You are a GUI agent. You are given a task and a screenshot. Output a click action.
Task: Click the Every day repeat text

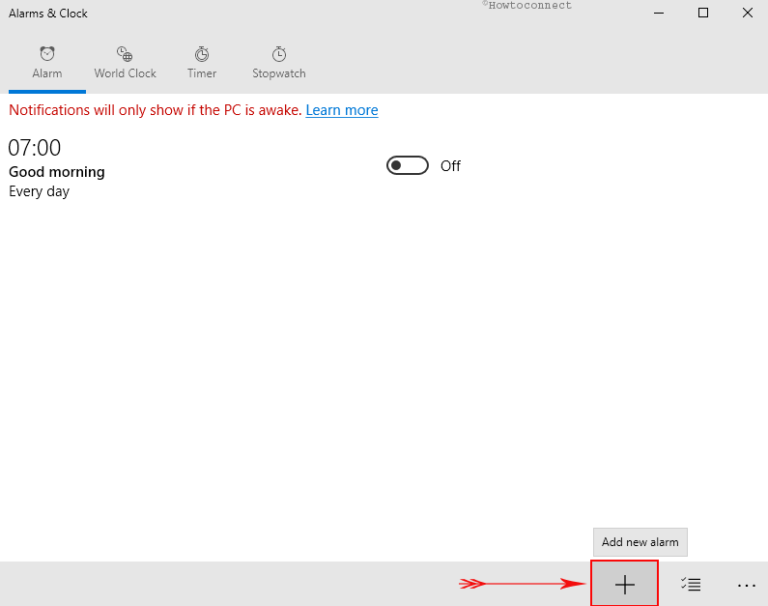coord(39,191)
